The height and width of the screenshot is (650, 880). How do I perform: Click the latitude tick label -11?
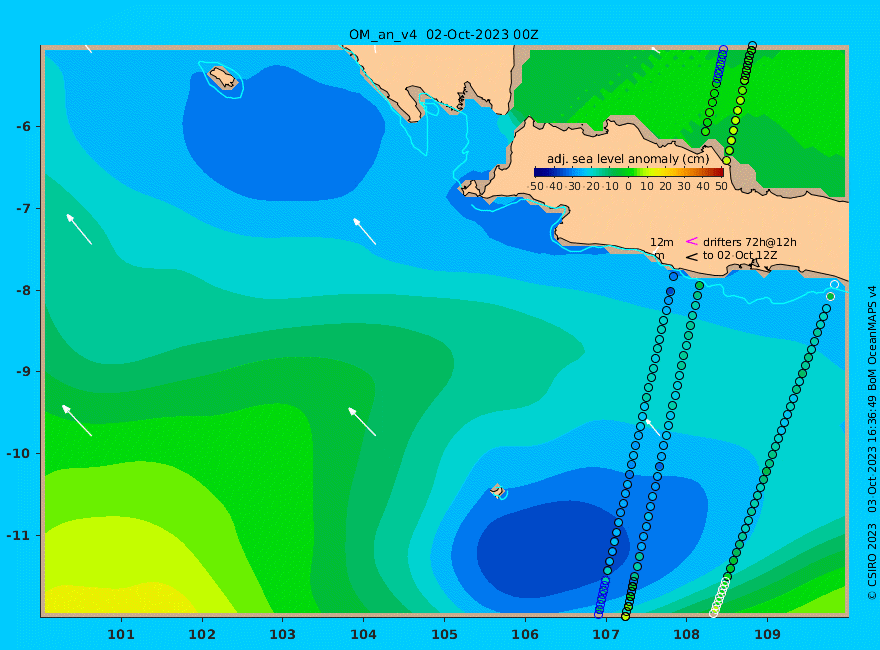pyautogui.click(x=19, y=535)
